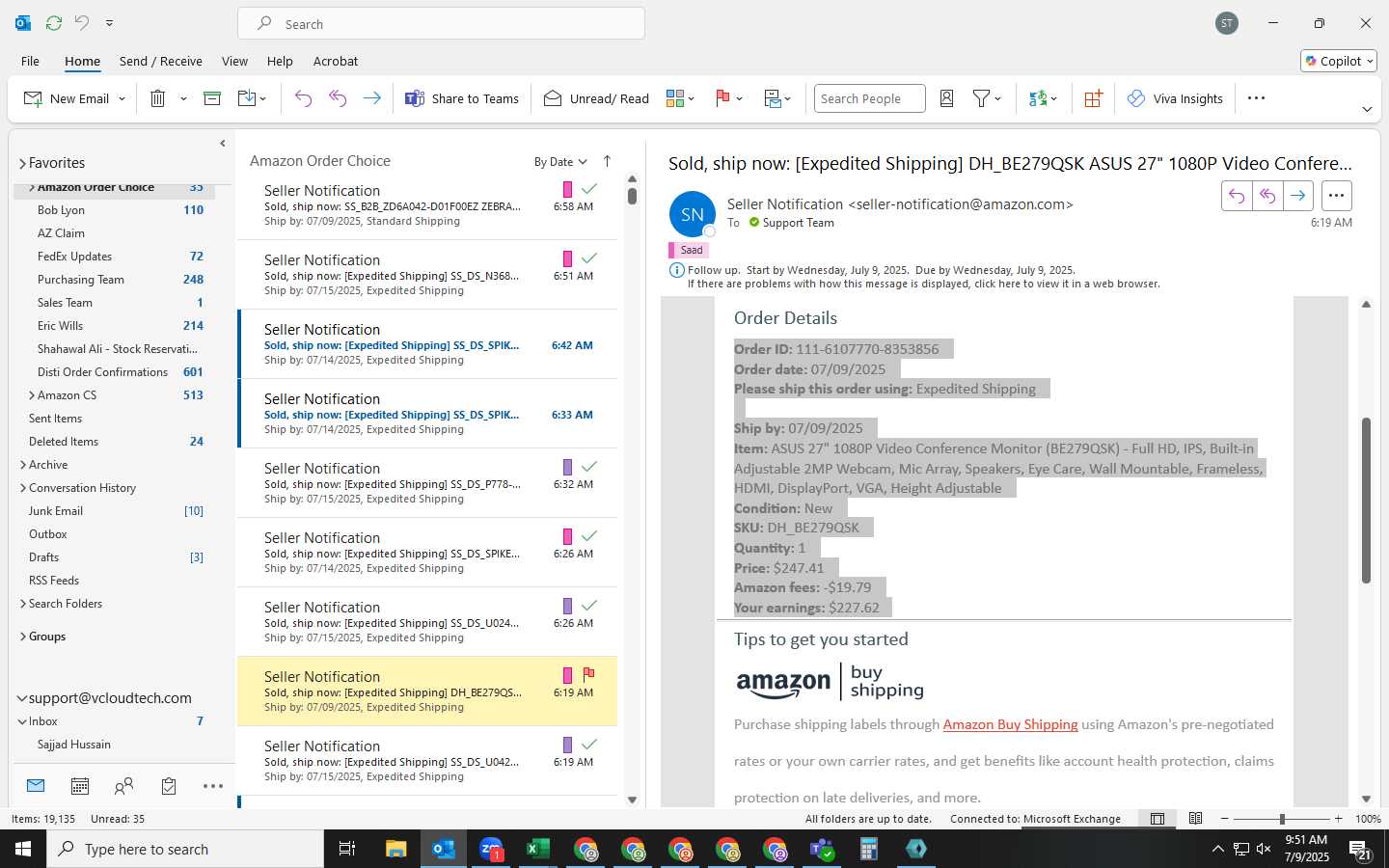Toggle checkmark on 6:19 AM SS_DS_U042 email
The width and height of the screenshot is (1389, 868).
pos(588,744)
